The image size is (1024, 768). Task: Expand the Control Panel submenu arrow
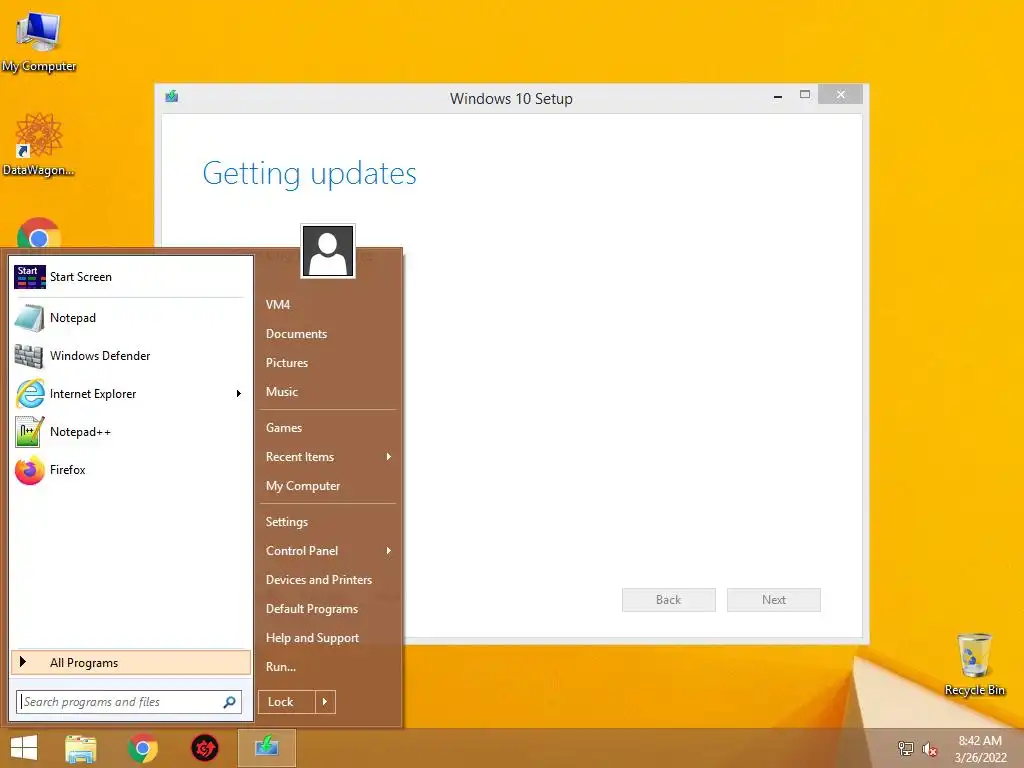[x=389, y=551]
